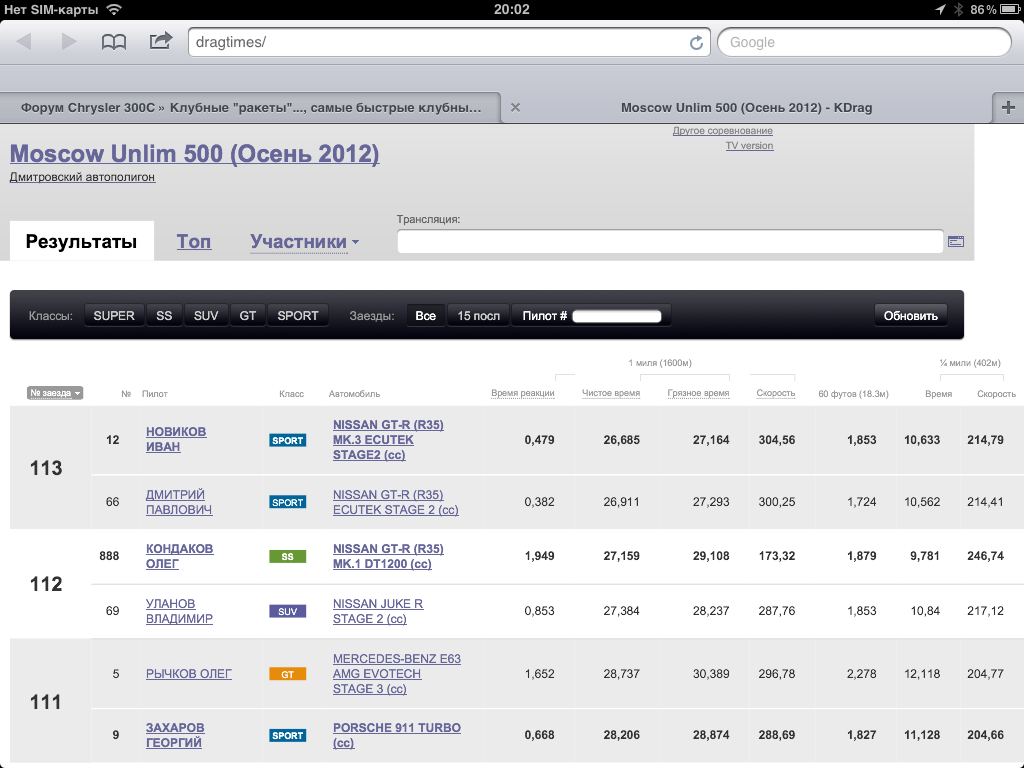Click speed value 304,56
The width and height of the screenshot is (1024, 768).
776,440
